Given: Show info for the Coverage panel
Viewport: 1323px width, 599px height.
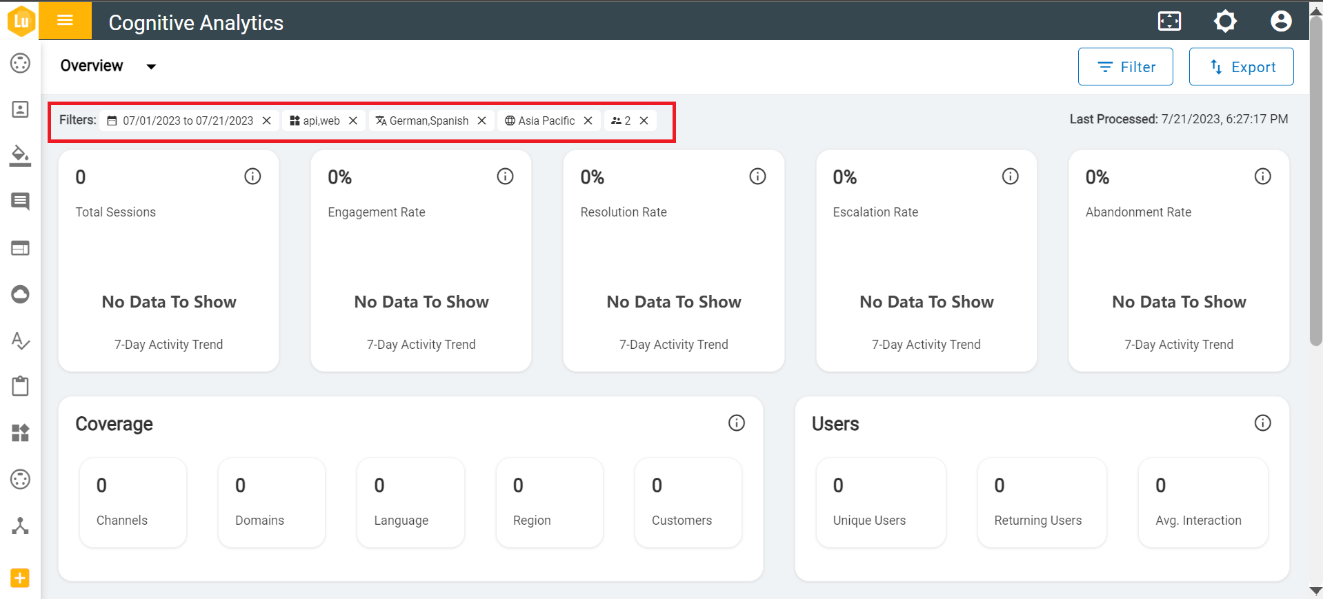Looking at the screenshot, I should [737, 423].
